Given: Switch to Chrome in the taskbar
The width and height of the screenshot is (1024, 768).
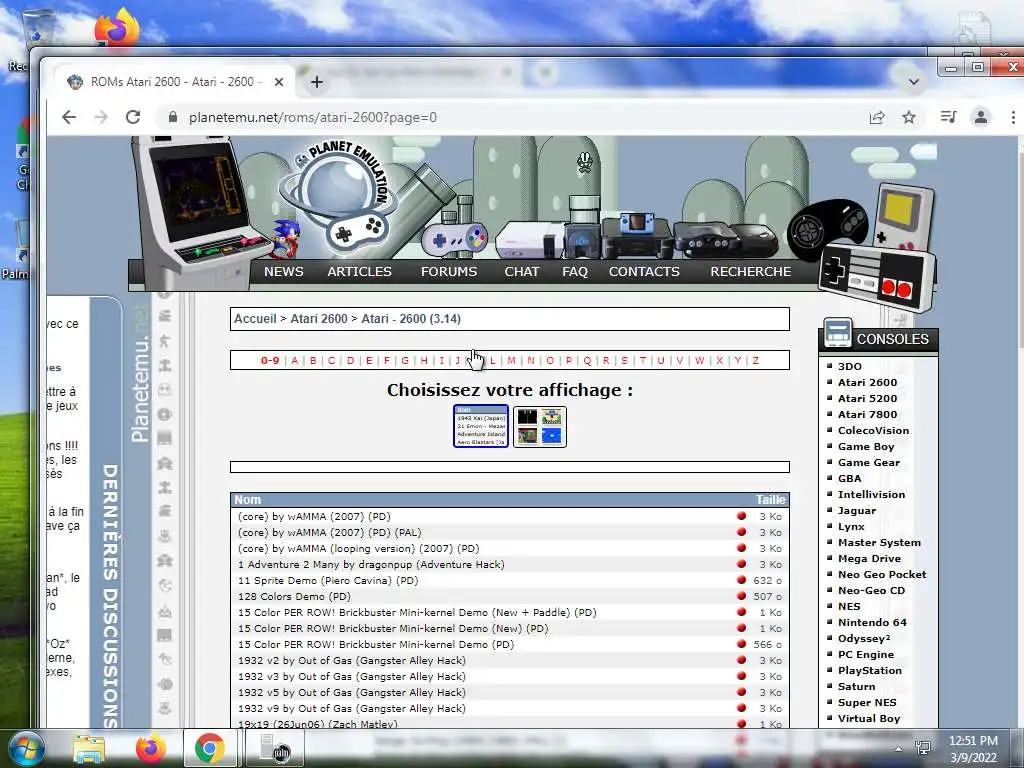Looking at the screenshot, I should (x=210, y=748).
